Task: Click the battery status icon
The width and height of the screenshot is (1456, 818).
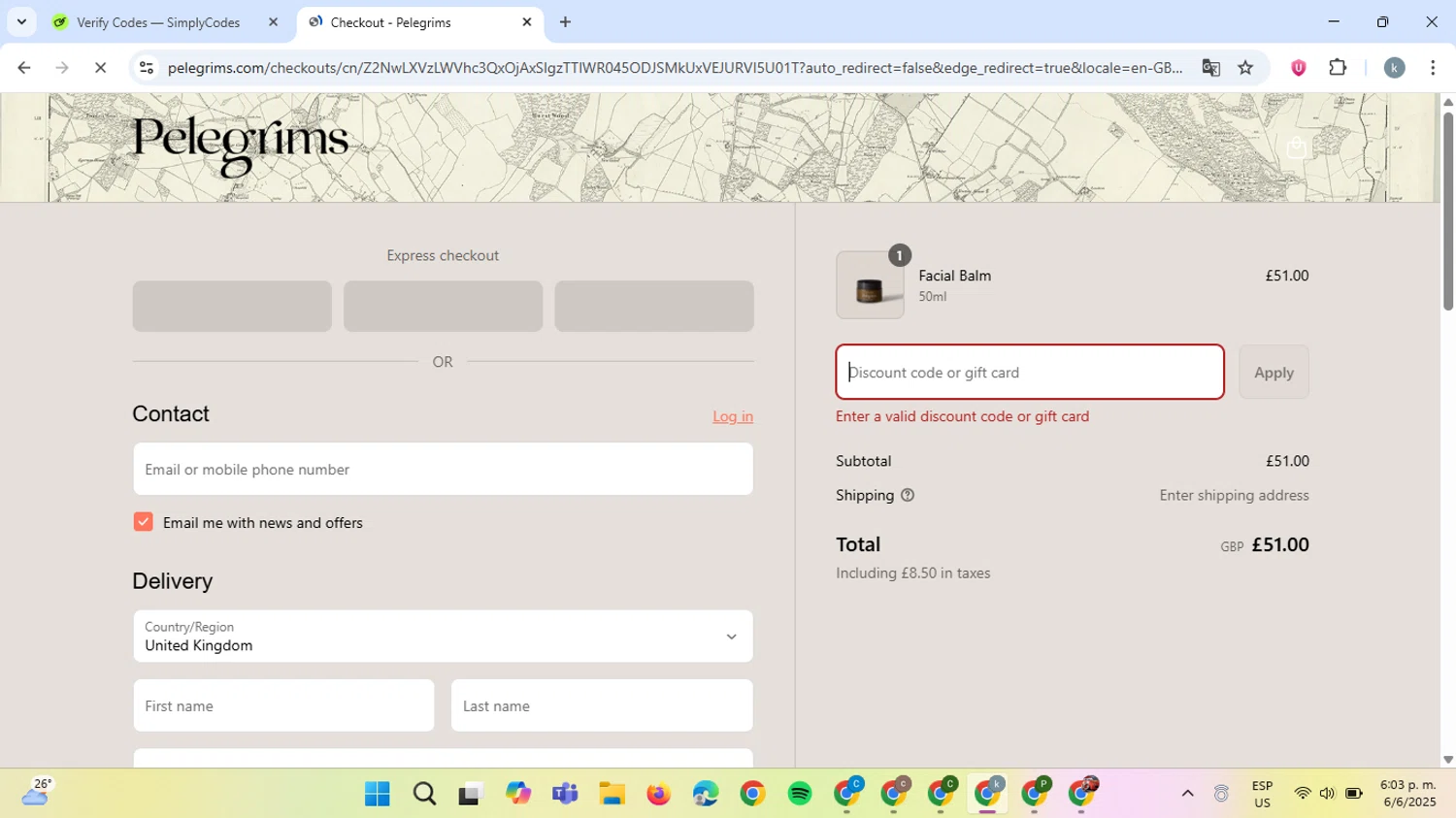Action: [x=1353, y=794]
